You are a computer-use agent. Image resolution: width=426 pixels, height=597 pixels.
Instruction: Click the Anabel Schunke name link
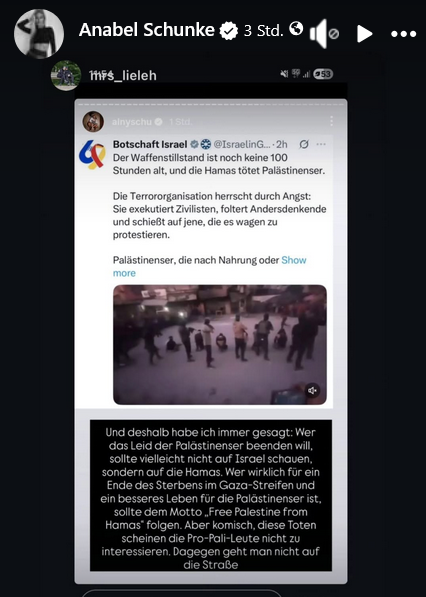[147, 30]
